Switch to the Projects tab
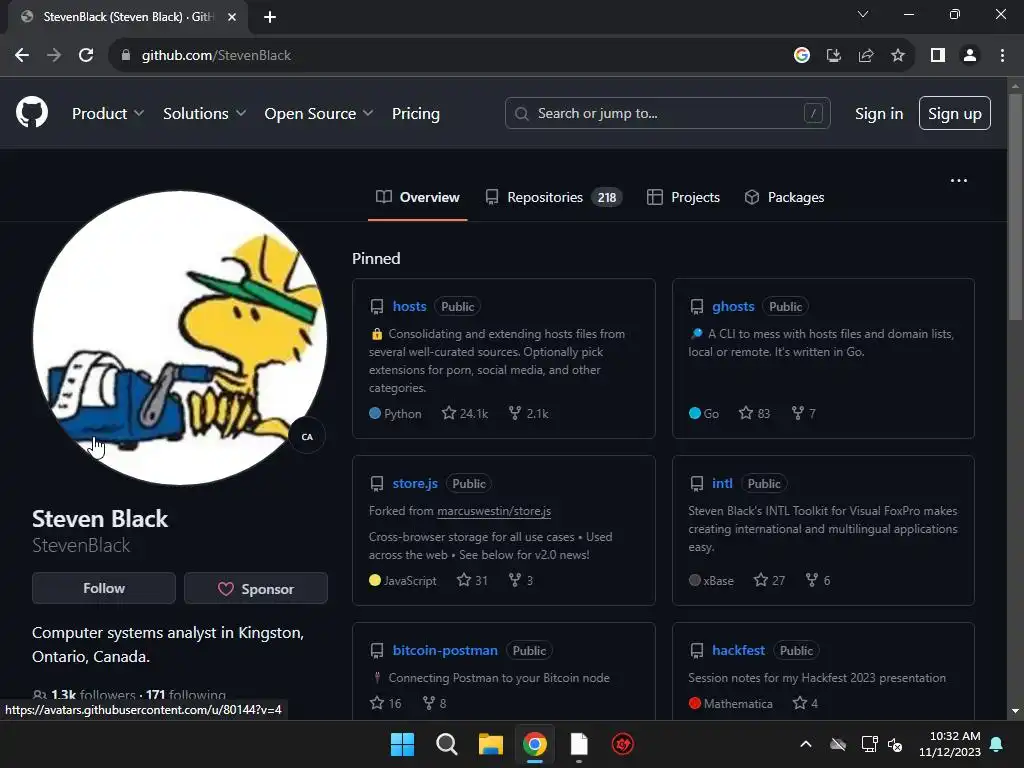1024x768 pixels. point(683,197)
